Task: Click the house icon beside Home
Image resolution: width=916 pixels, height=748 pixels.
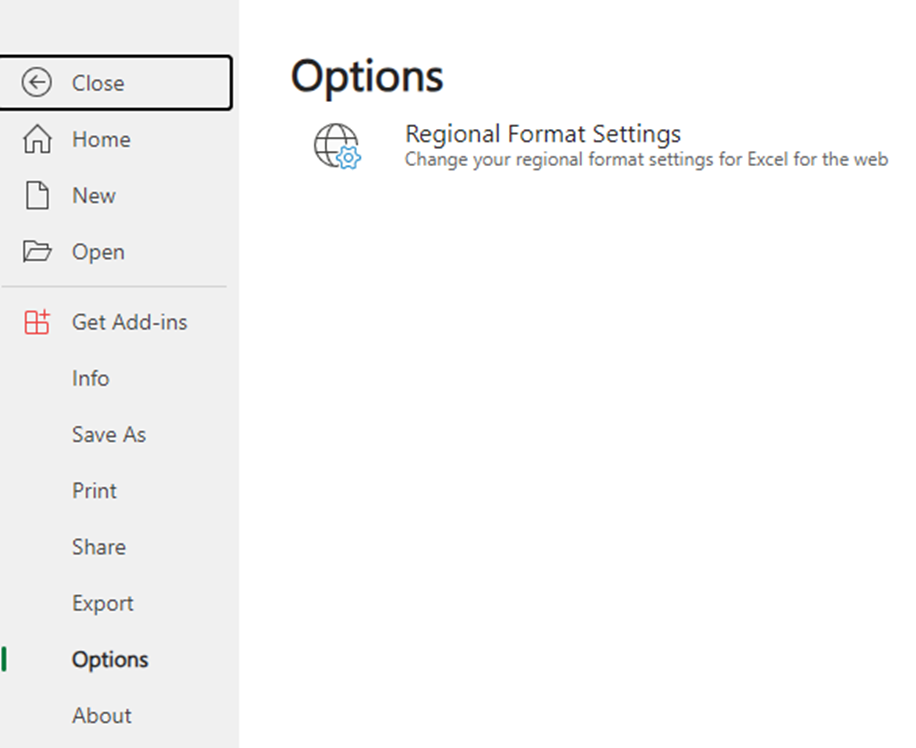Action: [37, 139]
